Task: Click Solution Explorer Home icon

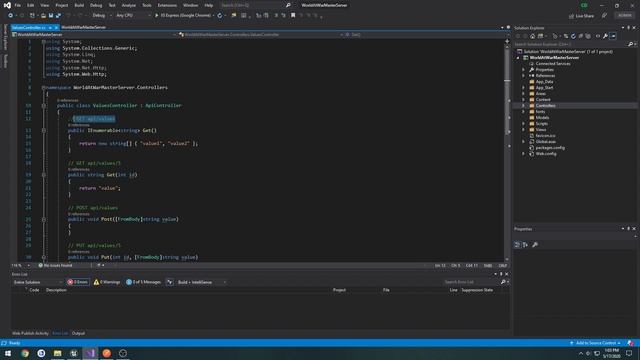Action: click(x=533, y=36)
